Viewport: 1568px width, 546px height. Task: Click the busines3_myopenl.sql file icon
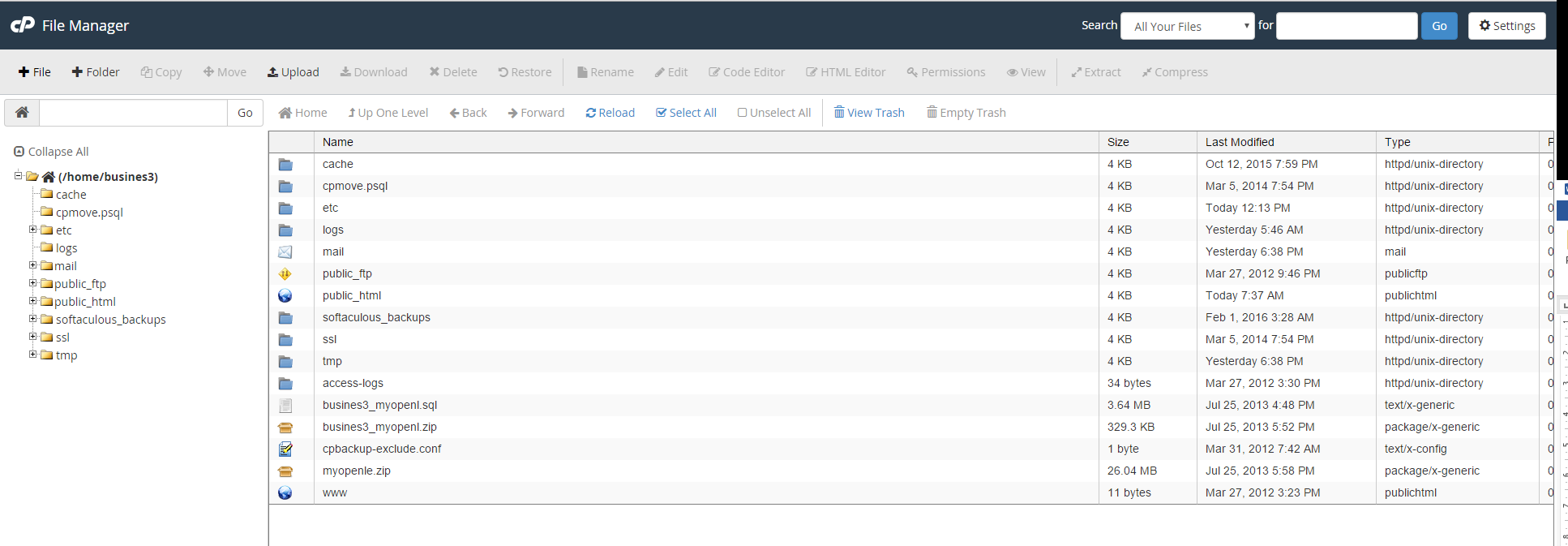point(285,406)
